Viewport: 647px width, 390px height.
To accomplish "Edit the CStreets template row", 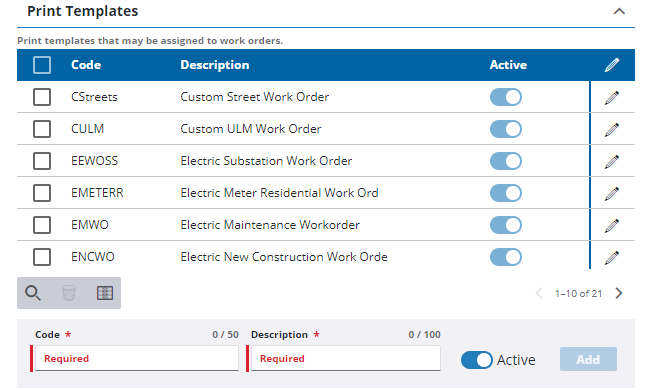I will 612,98.
